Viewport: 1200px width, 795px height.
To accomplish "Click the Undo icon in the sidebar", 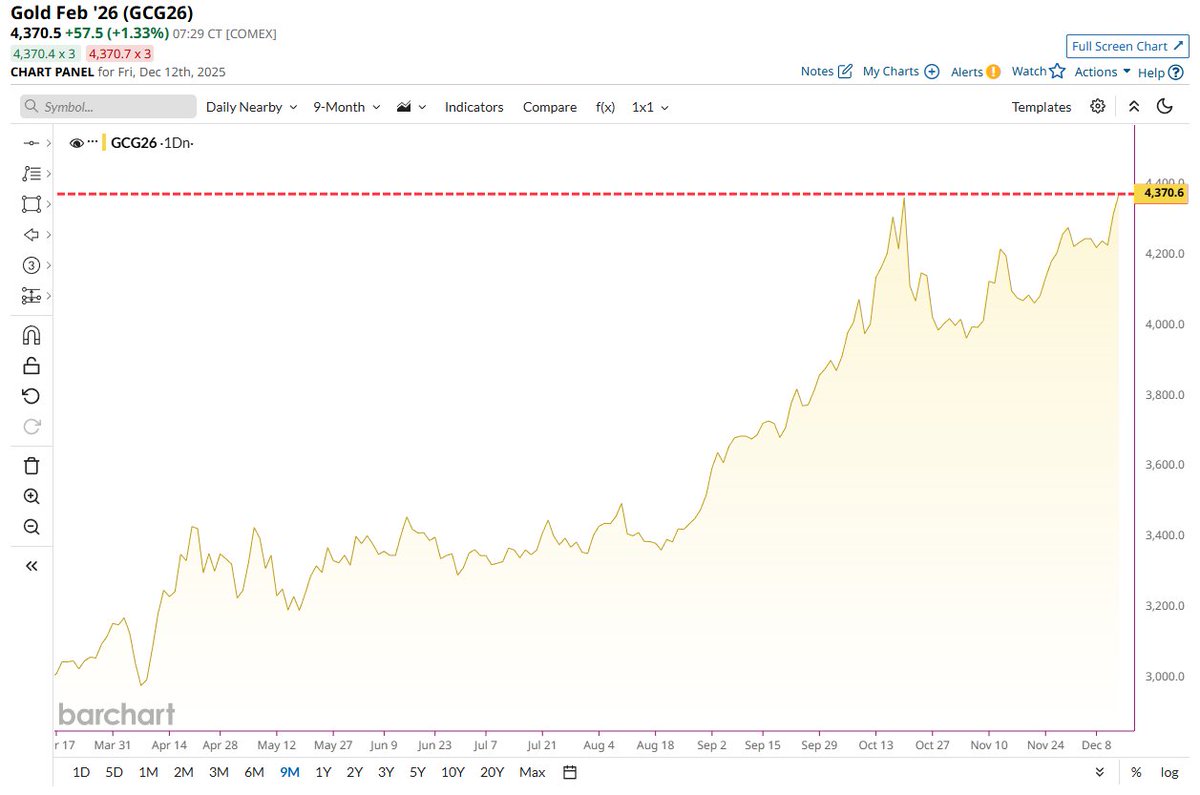I will click(31, 396).
